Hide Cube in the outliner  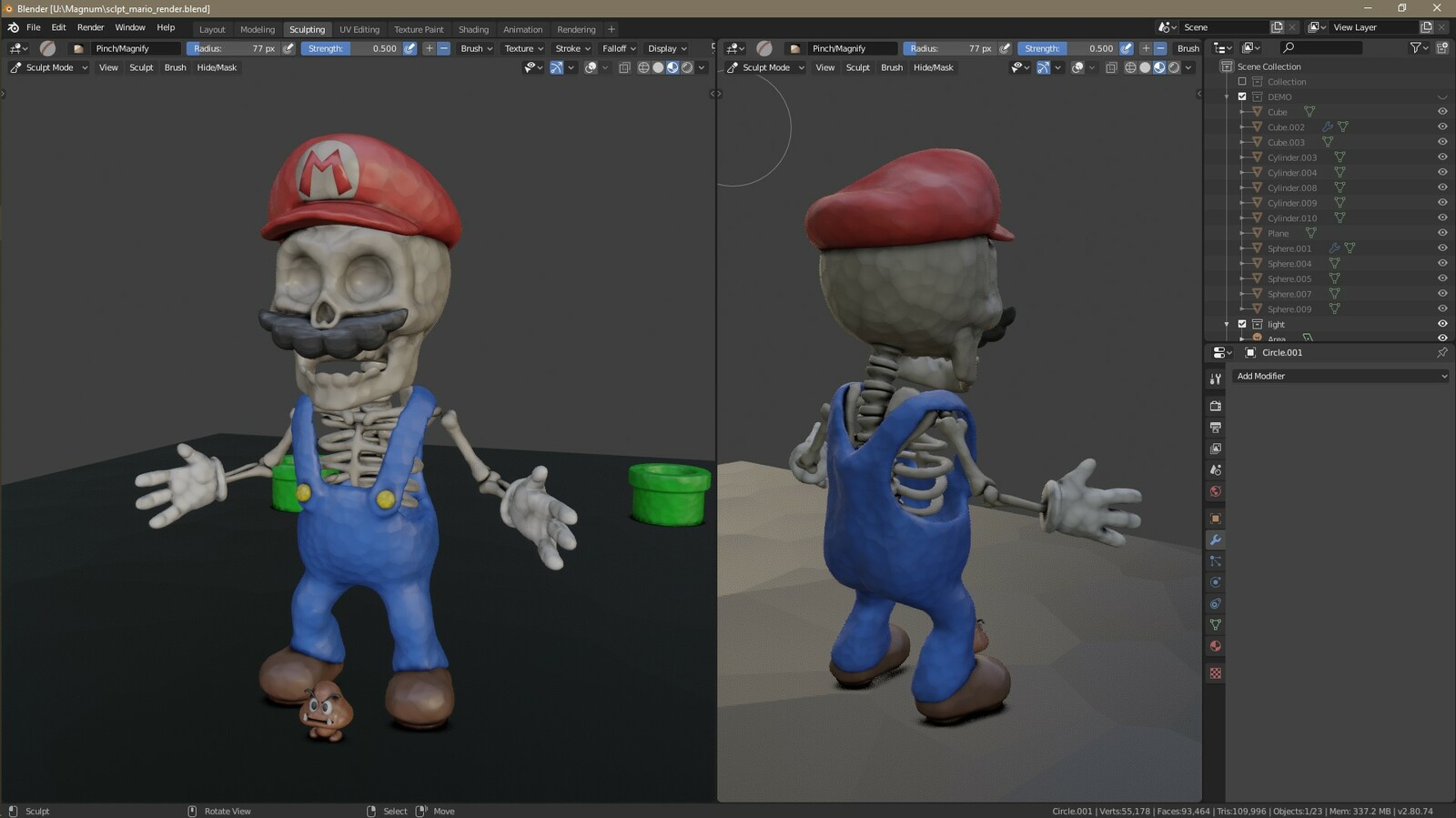(x=1442, y=112)
